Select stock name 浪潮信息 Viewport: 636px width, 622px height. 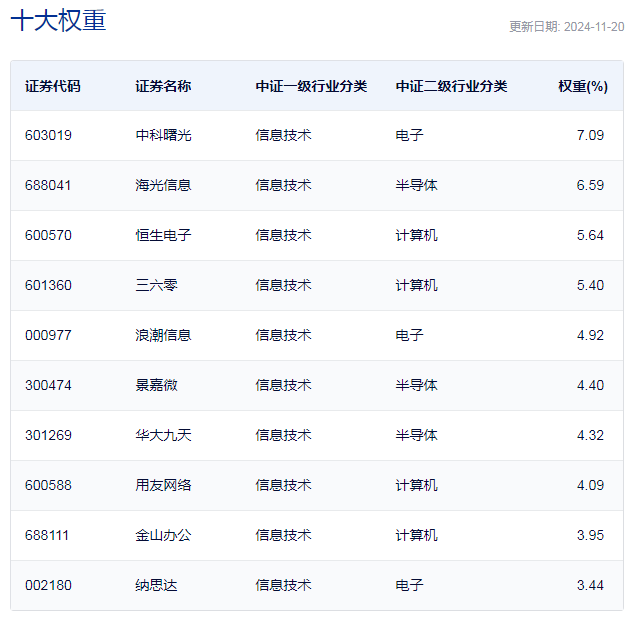[x=163, y=335]
